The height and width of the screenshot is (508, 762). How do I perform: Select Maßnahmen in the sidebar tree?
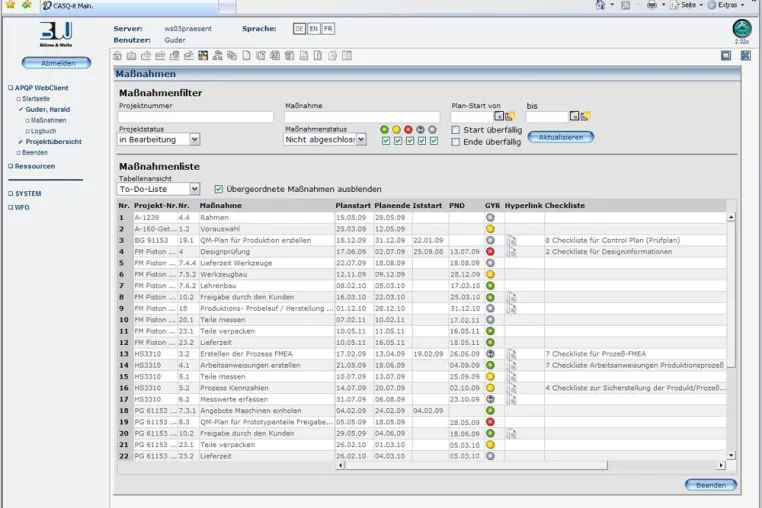[49, 121]
